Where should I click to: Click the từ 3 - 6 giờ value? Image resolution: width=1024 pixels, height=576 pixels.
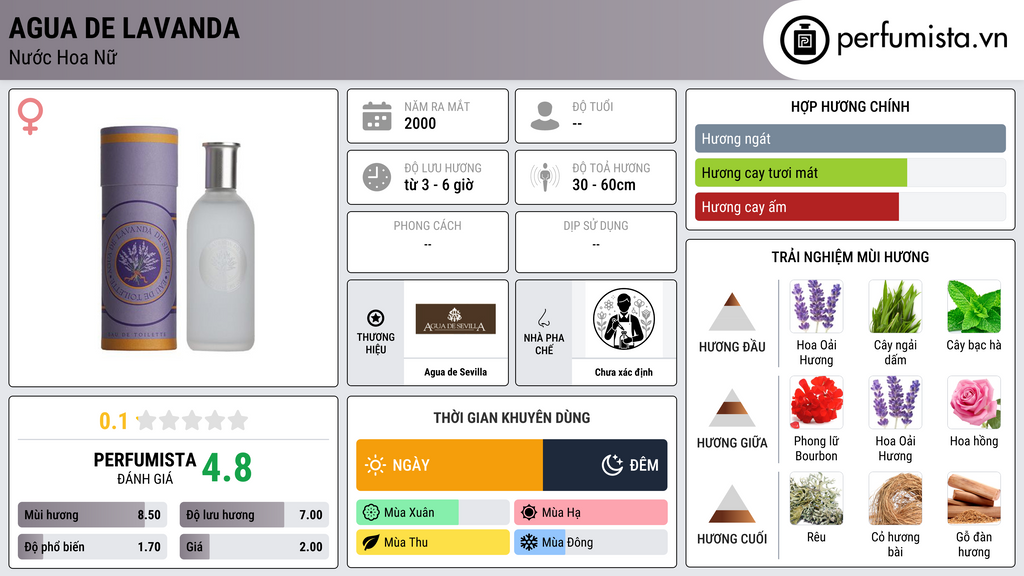(x=438, y=185)
